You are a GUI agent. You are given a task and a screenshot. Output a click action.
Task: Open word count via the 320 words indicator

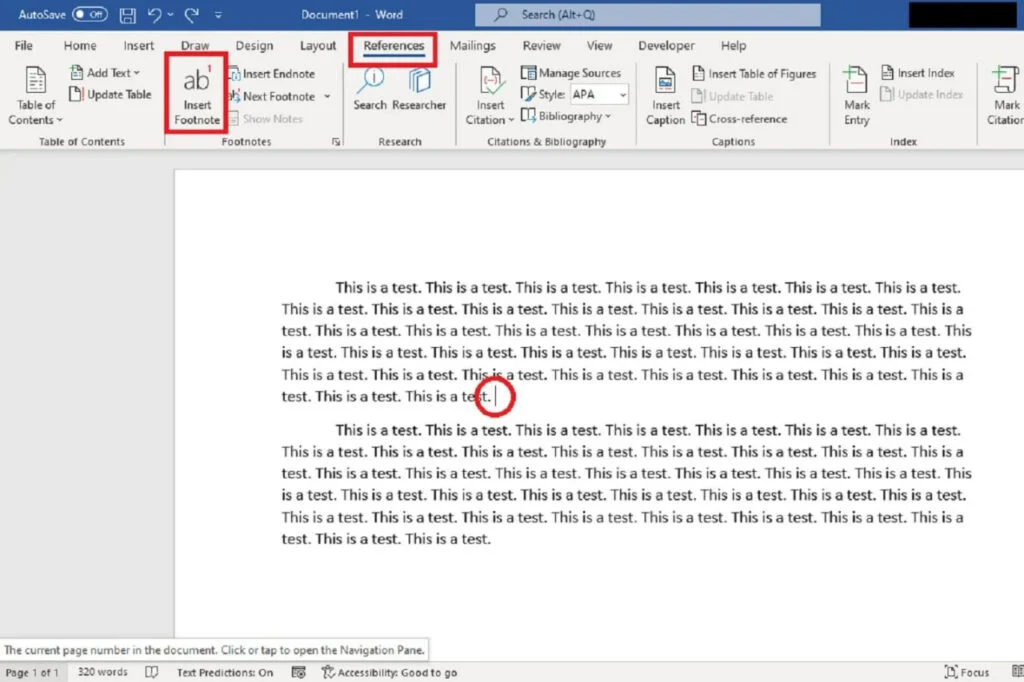[102, 672]
